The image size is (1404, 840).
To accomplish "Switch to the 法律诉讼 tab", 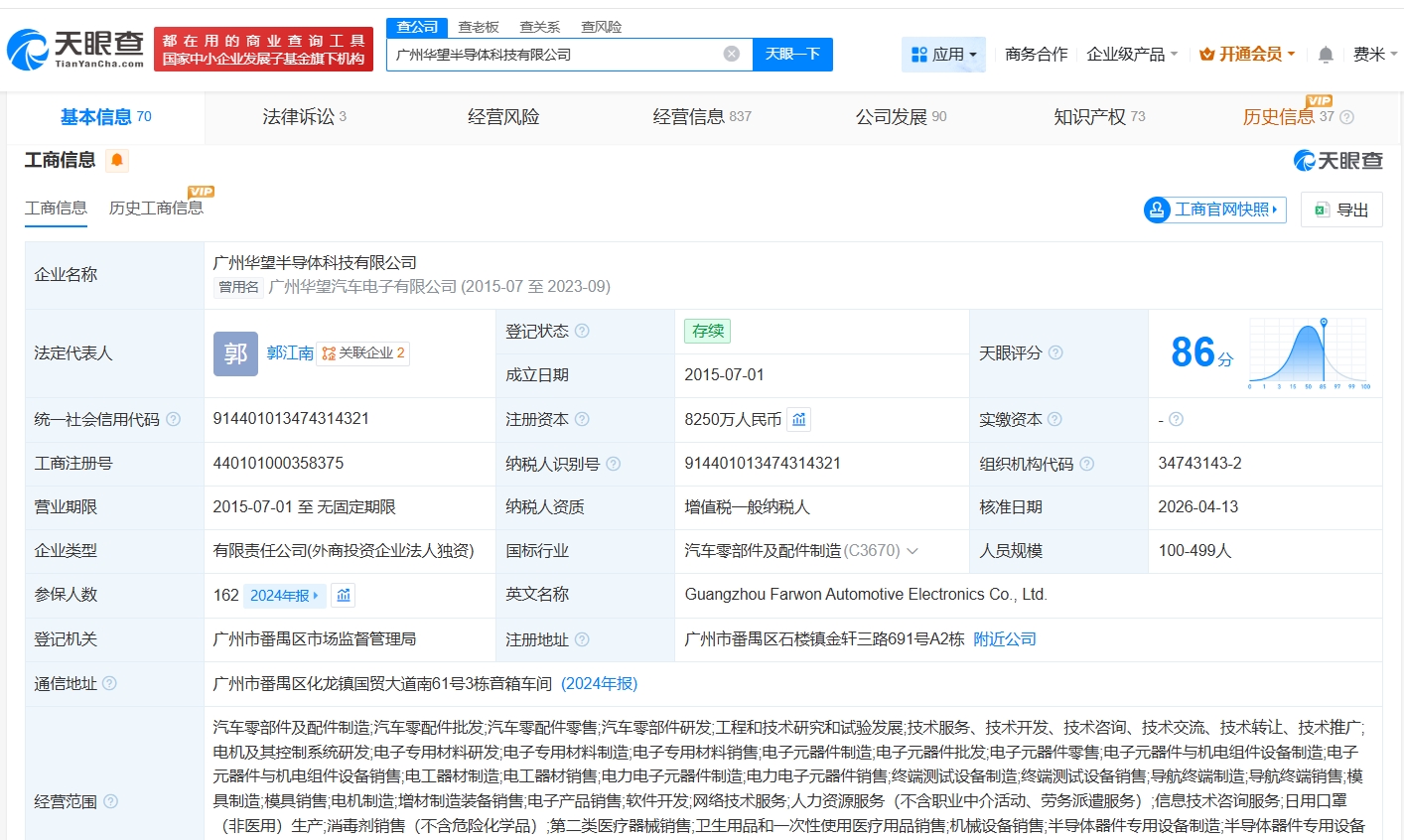I will (x=304, y=117).
